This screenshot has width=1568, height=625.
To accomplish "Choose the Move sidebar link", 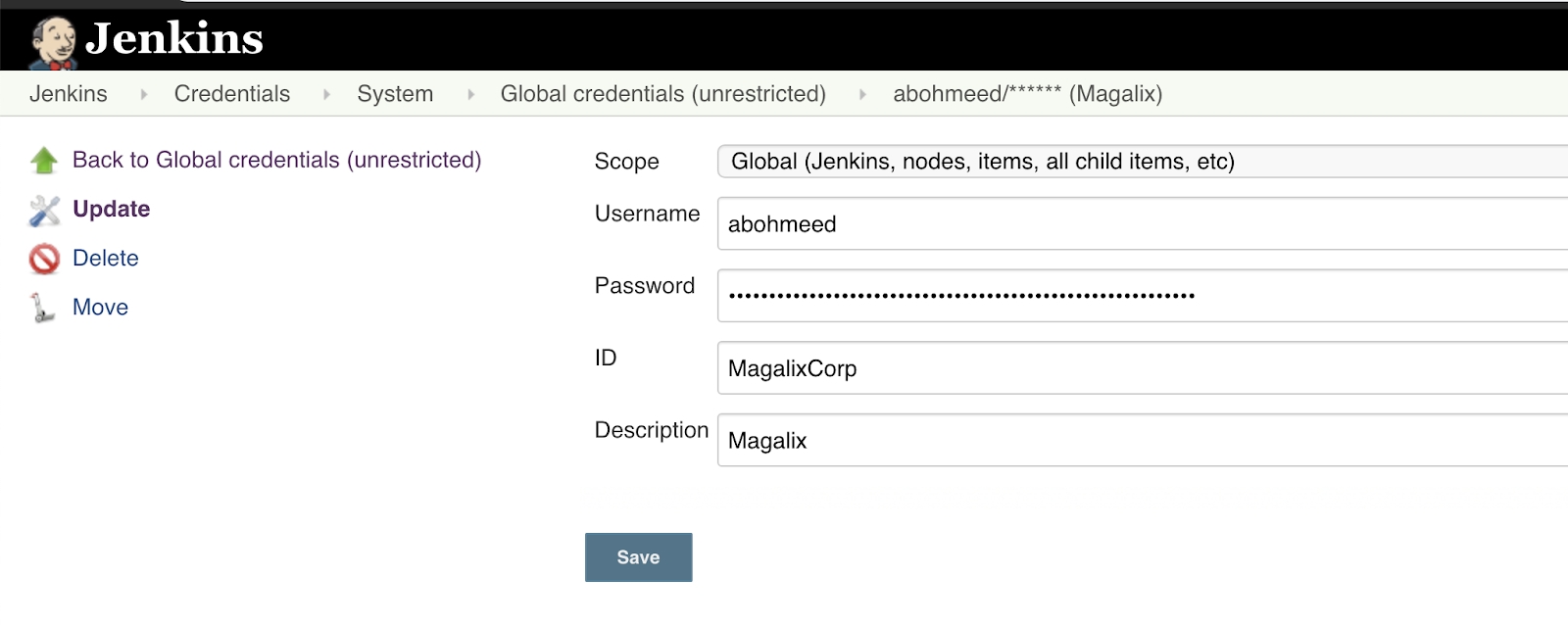I will point(100,307).
